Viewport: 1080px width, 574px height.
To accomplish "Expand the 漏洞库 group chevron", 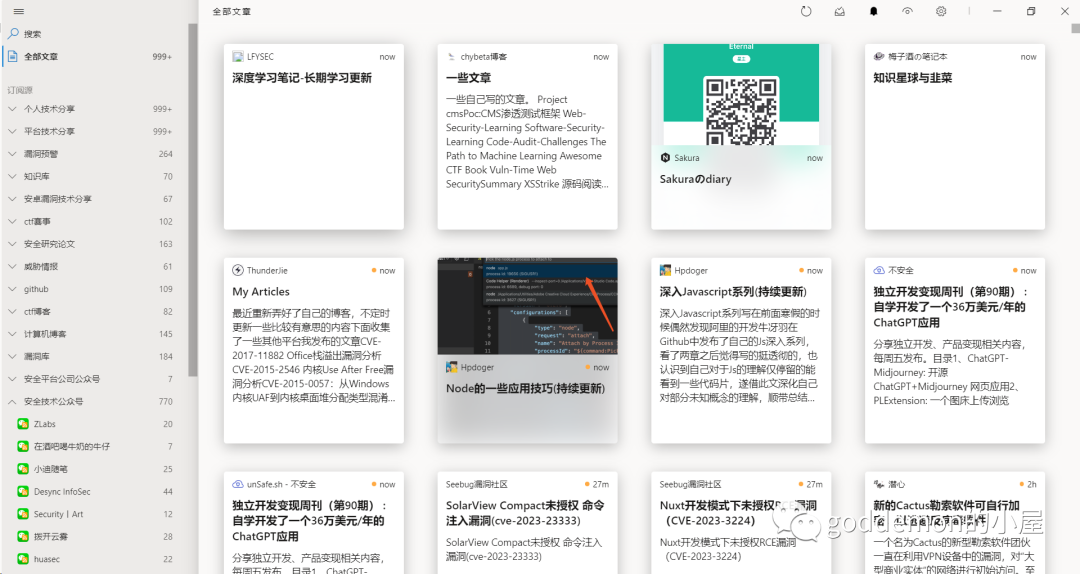I will click(x=12, y=356).
